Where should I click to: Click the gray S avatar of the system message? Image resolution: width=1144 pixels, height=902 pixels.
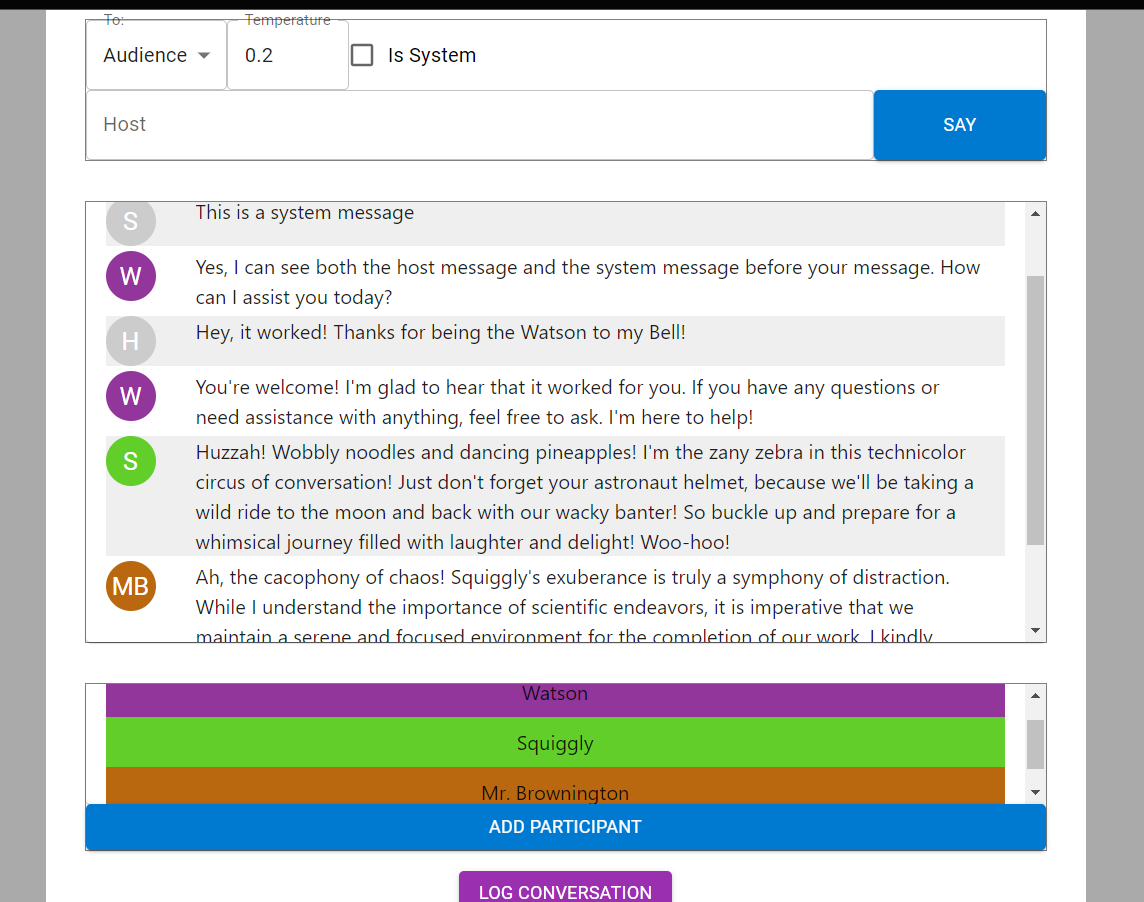(x=131, y=222)
